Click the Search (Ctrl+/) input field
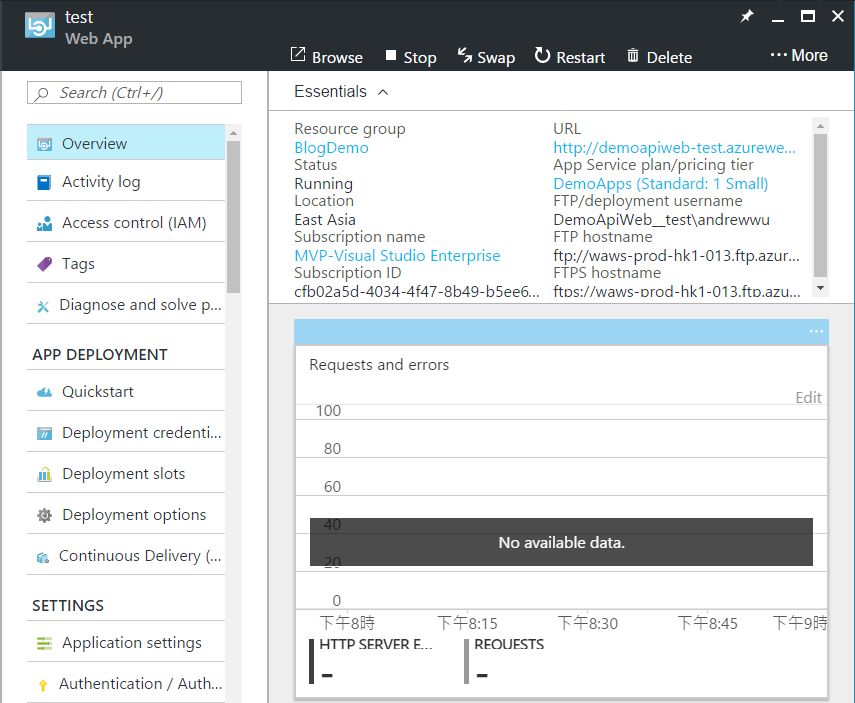 [x=135, y=93]
